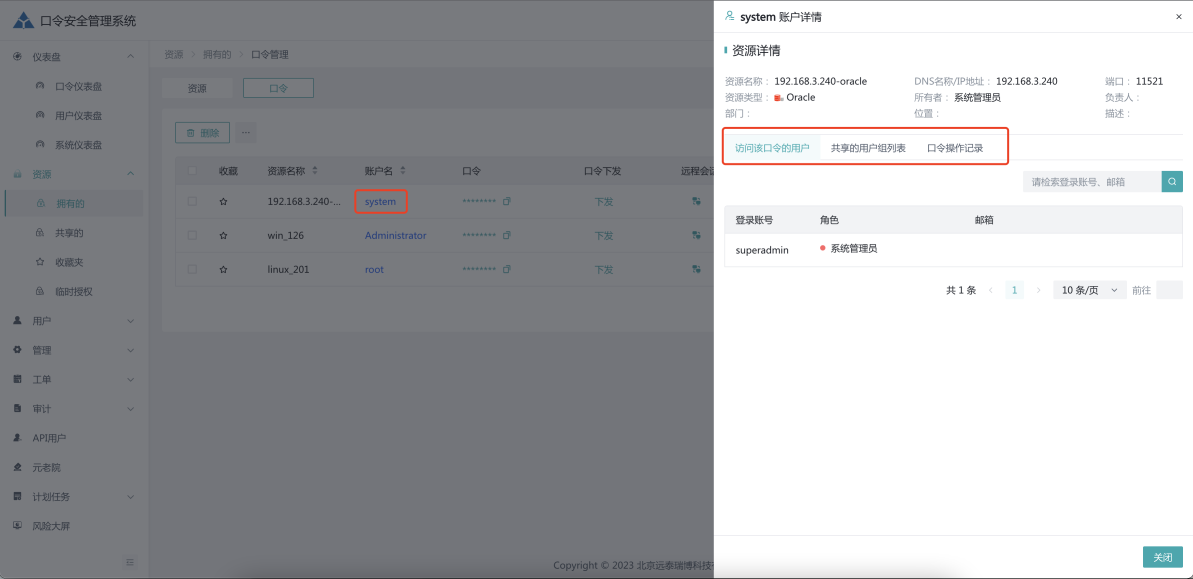Open the 口令操作记录 tab
Image resolution: width=1193 pixels, height=579 pixels.
pos(955,148)
